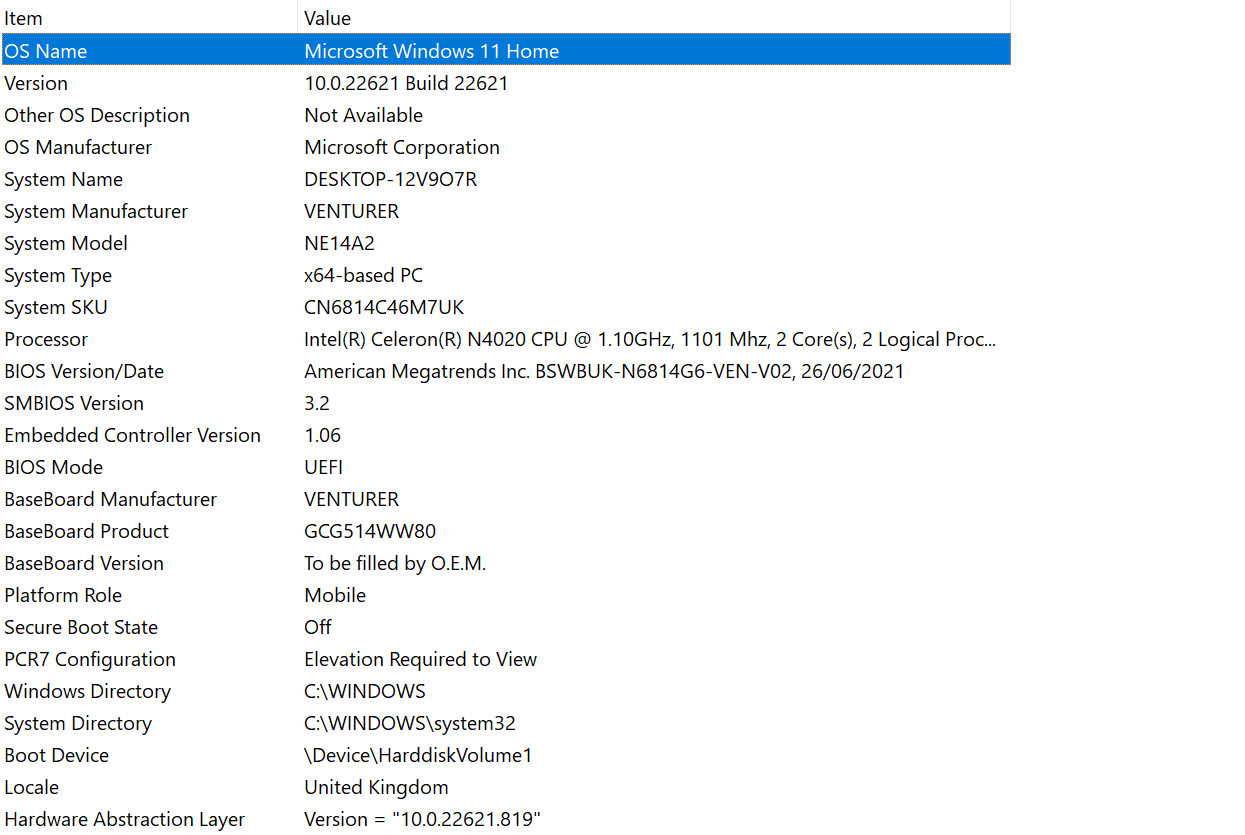Click the GCG514WW80 value
This screenshot has width=1245, height=835.
click(x=370, y=531)
